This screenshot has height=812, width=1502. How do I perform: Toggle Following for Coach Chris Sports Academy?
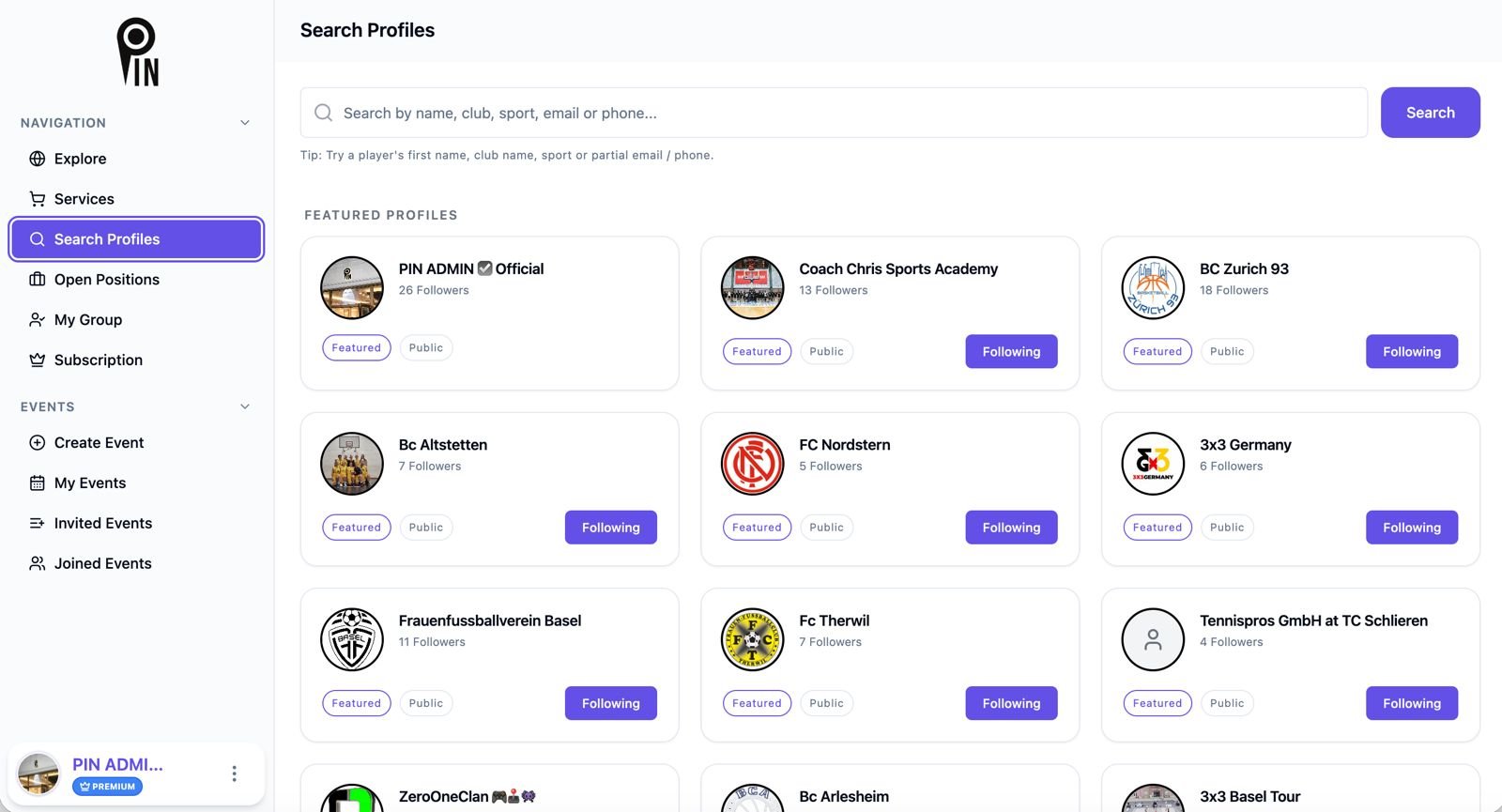(x=1011, y=352)
